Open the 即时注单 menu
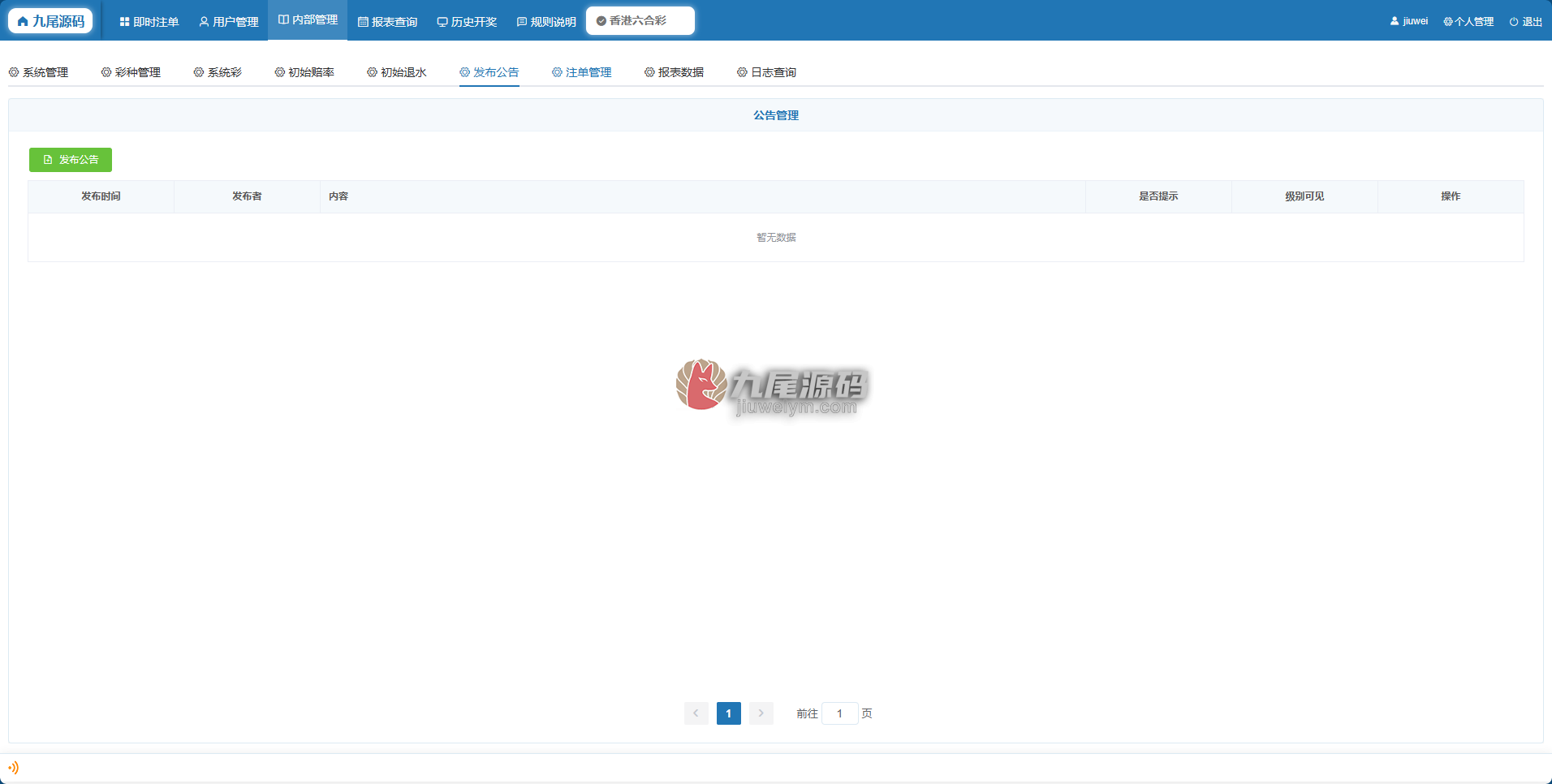Viewport: 1552px width, 784px height. (x=149, y=22)
